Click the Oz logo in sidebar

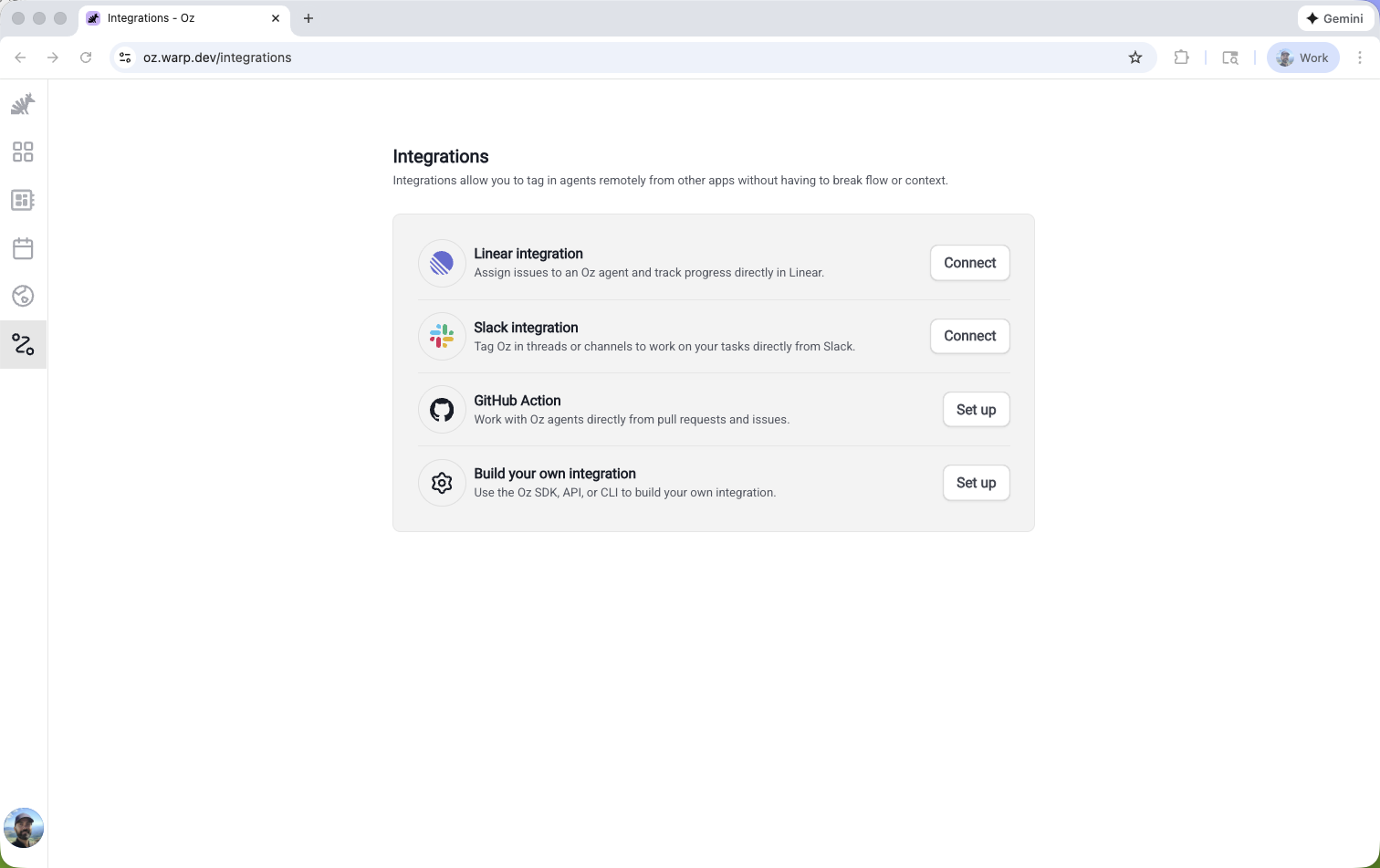(23, 104)
